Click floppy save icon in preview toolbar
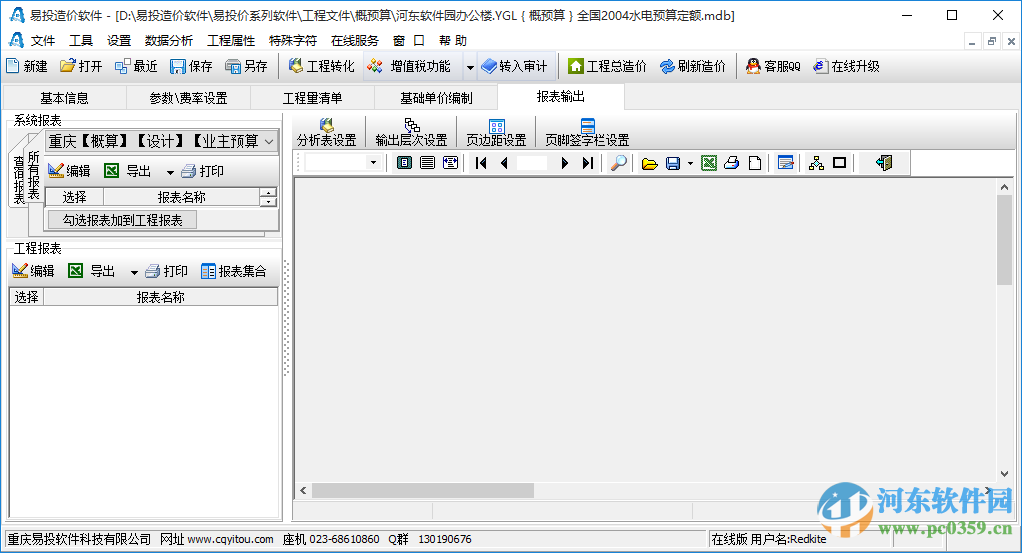The width and height of the screenshot is (1022, 553). click(x=673, y=163)
